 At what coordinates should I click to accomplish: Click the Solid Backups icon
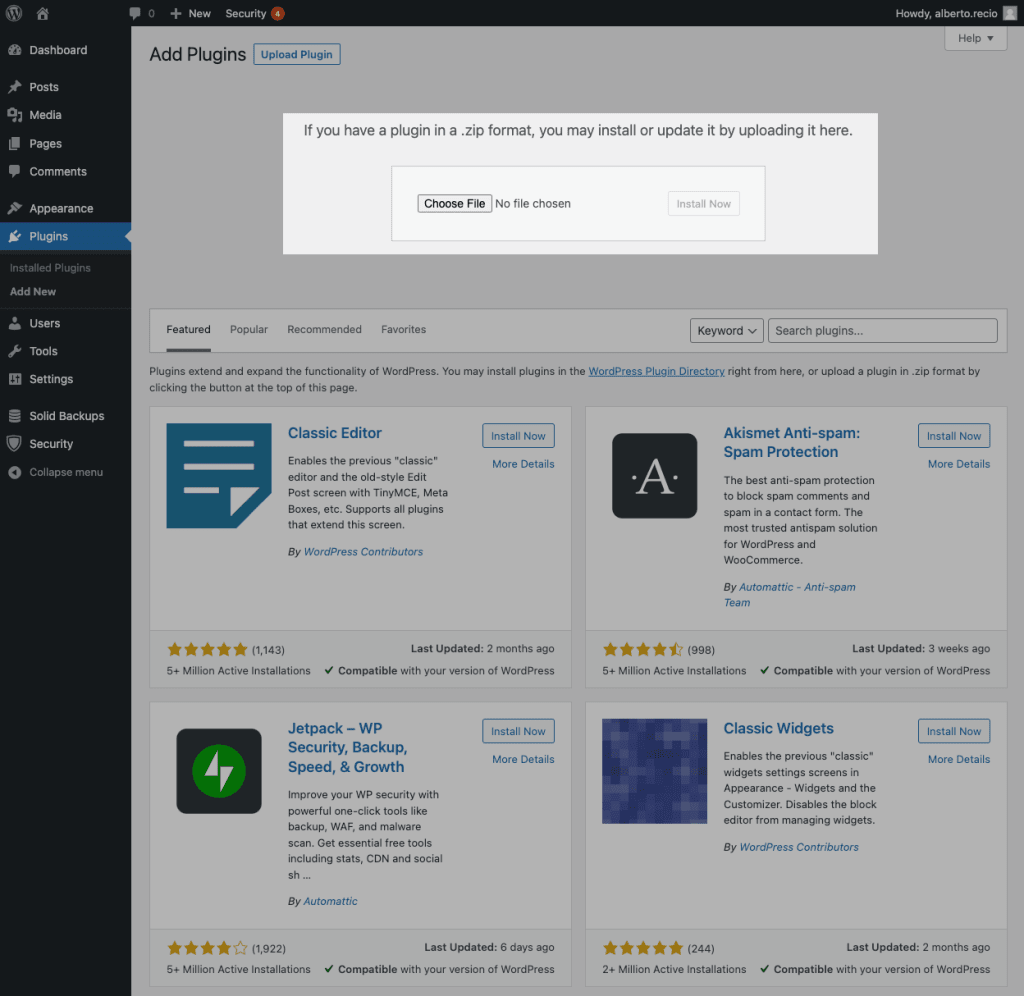pos(14,415)
